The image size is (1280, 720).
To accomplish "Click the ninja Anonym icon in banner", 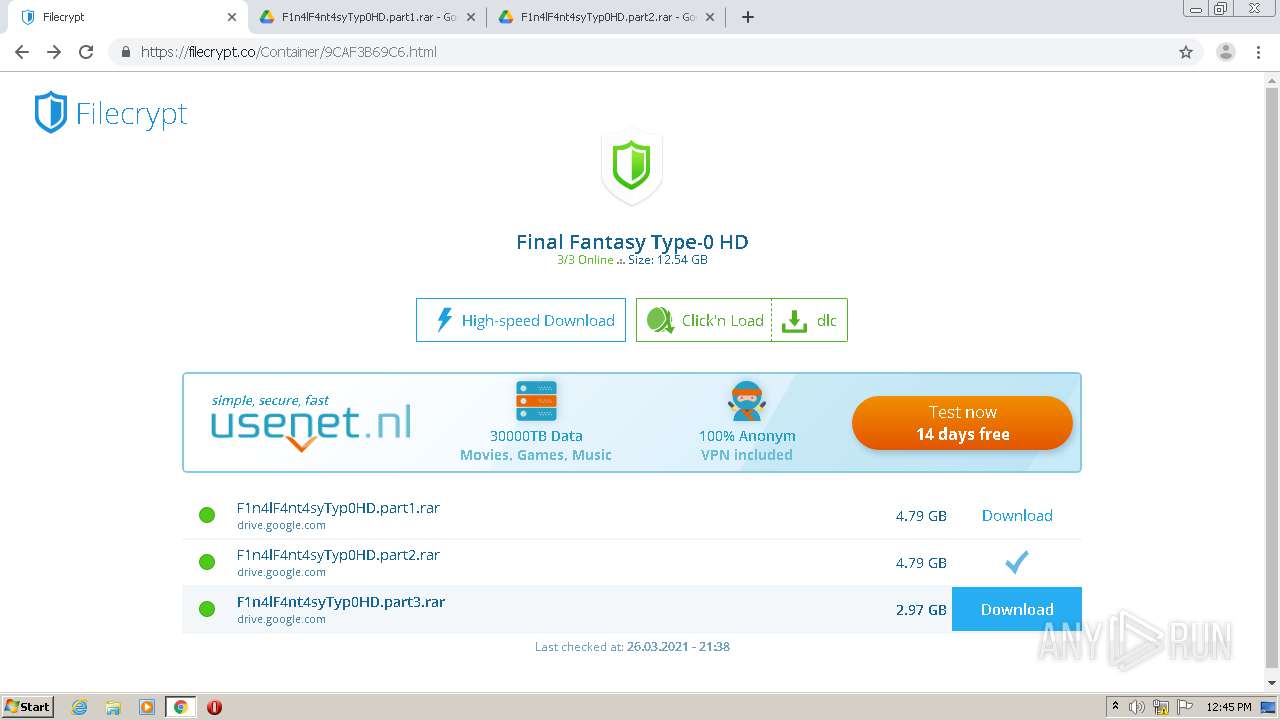I will tap(747, 401).
